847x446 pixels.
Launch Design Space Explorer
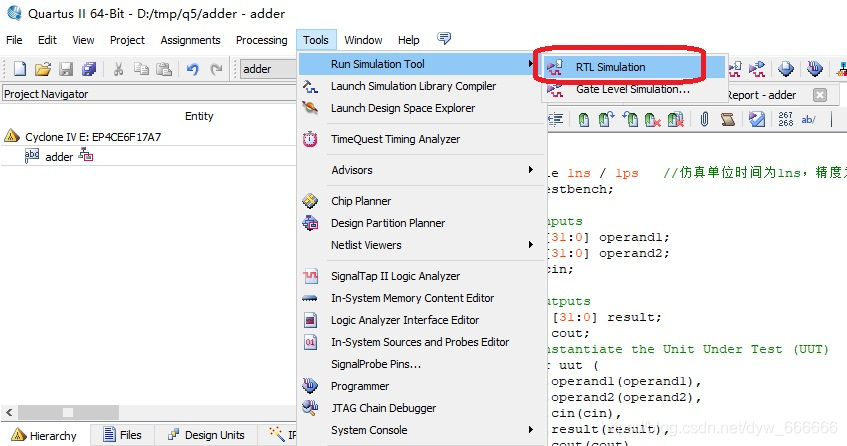point(403,108)
